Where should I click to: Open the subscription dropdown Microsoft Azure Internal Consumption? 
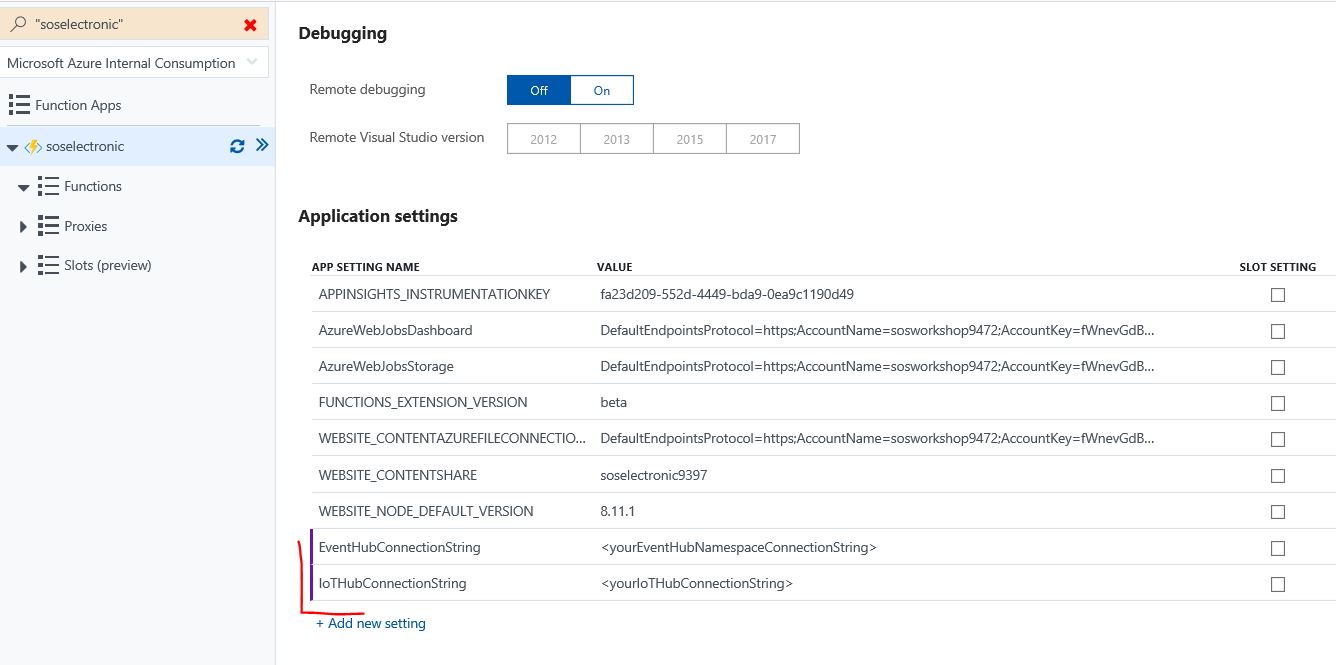tap(134, 63)
